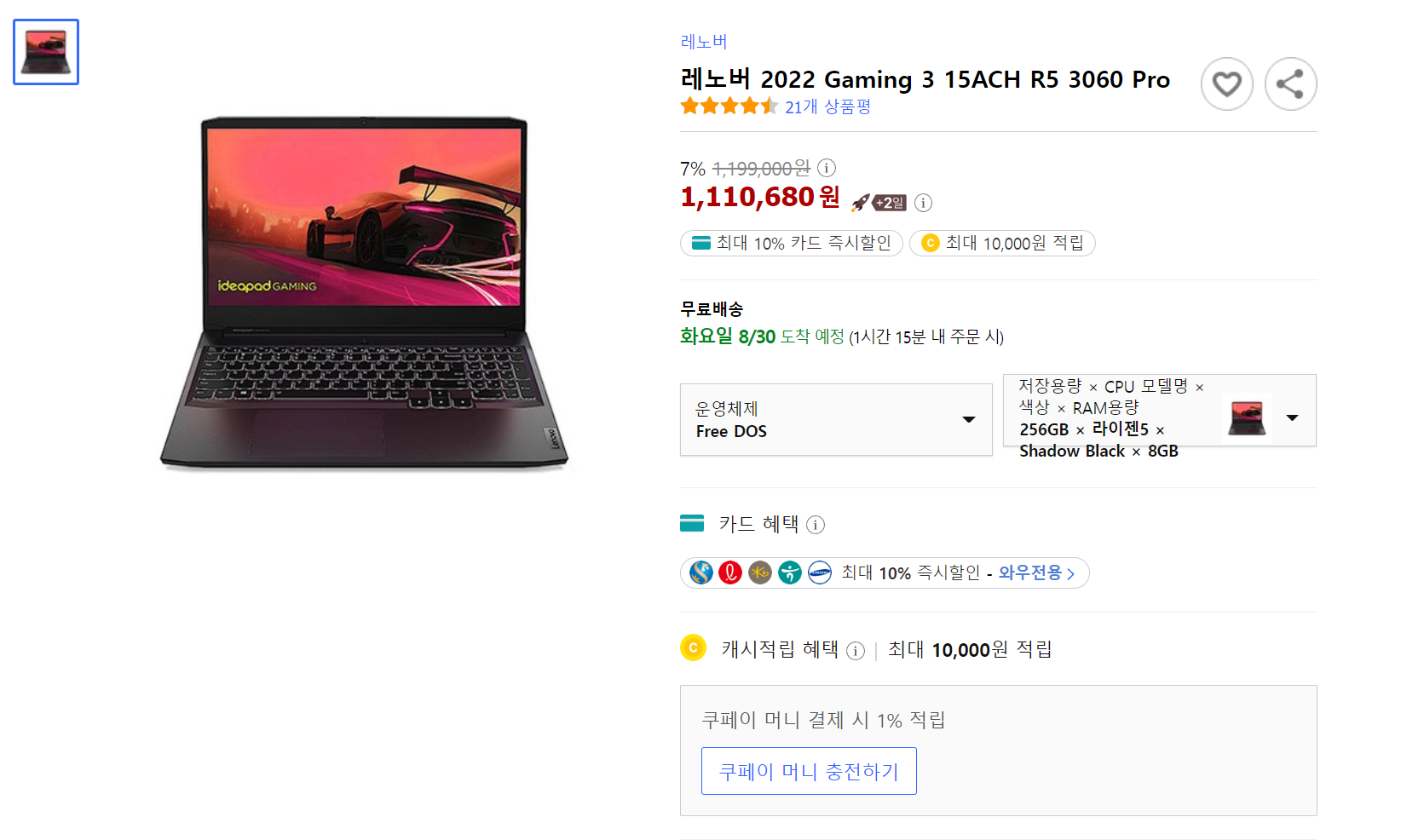Image resolution: width=1401 pixels, height=840 pixels.
Task: Open info icon next to 카드 혜택
Action: (x=816, y=524)
